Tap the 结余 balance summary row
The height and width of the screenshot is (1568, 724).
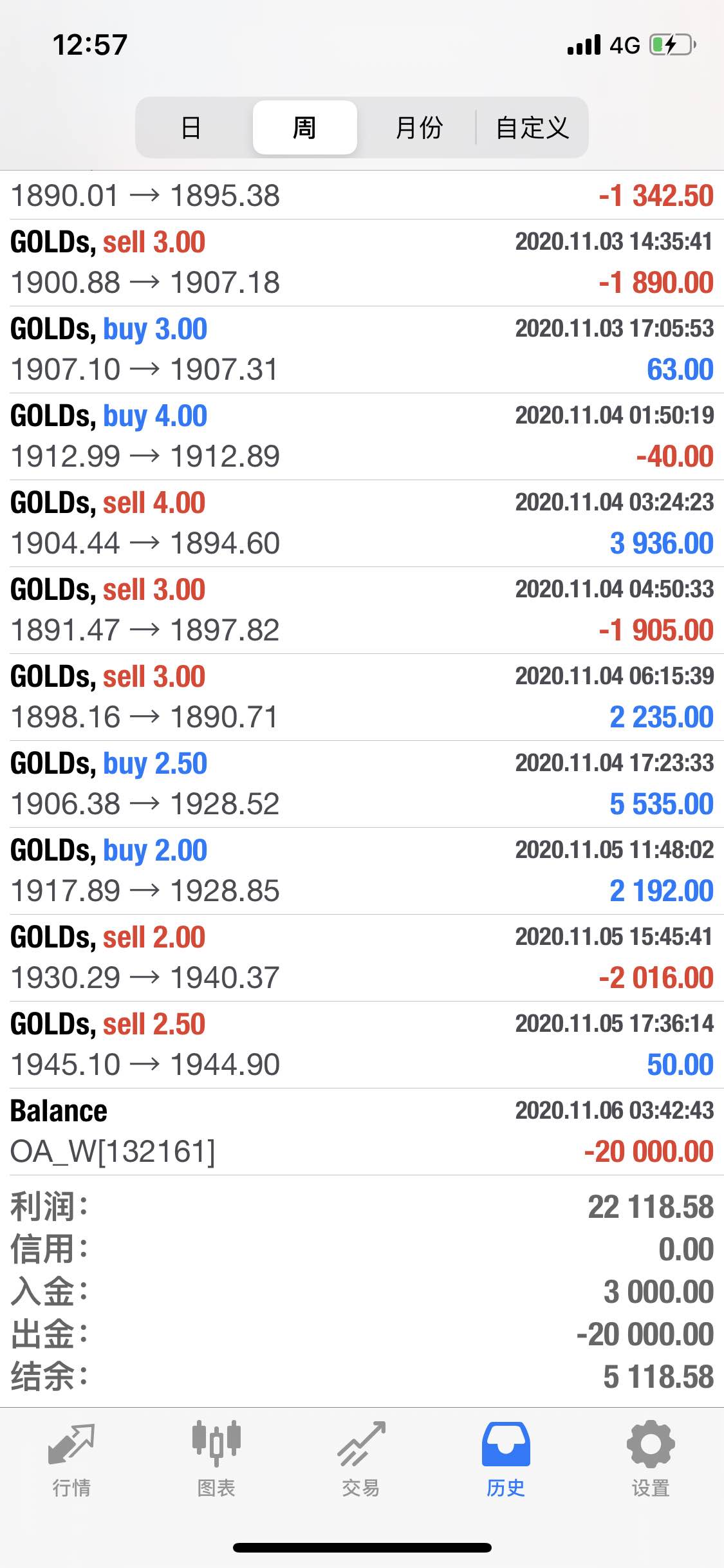point(362,1377)
